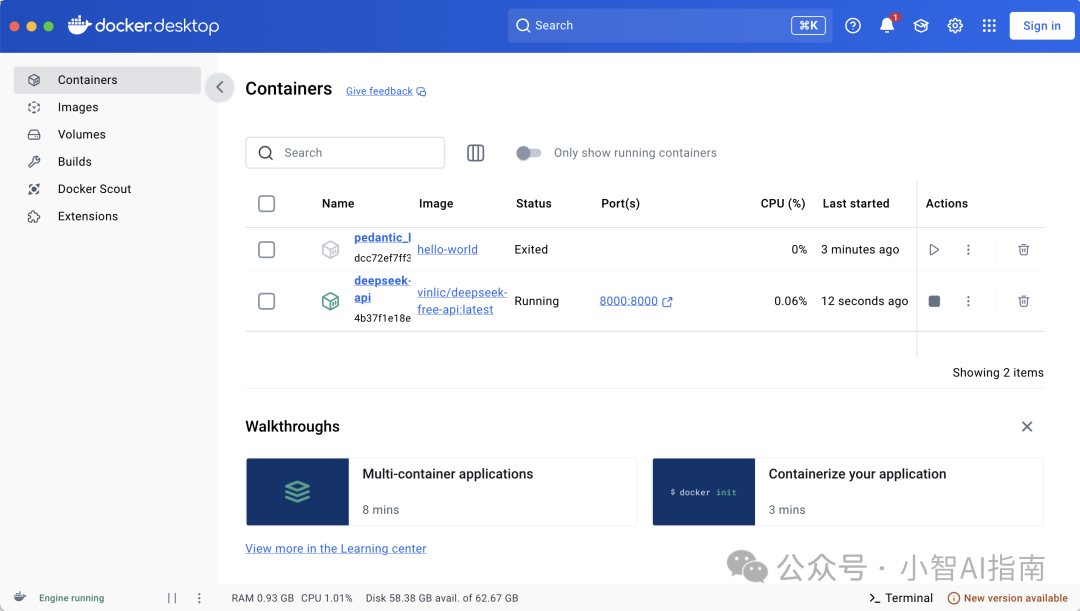Switch to the Containers section
Image resolution: width=1080 pixels, height=611 pixels.
pyautogui.click(x=87, y=80)
